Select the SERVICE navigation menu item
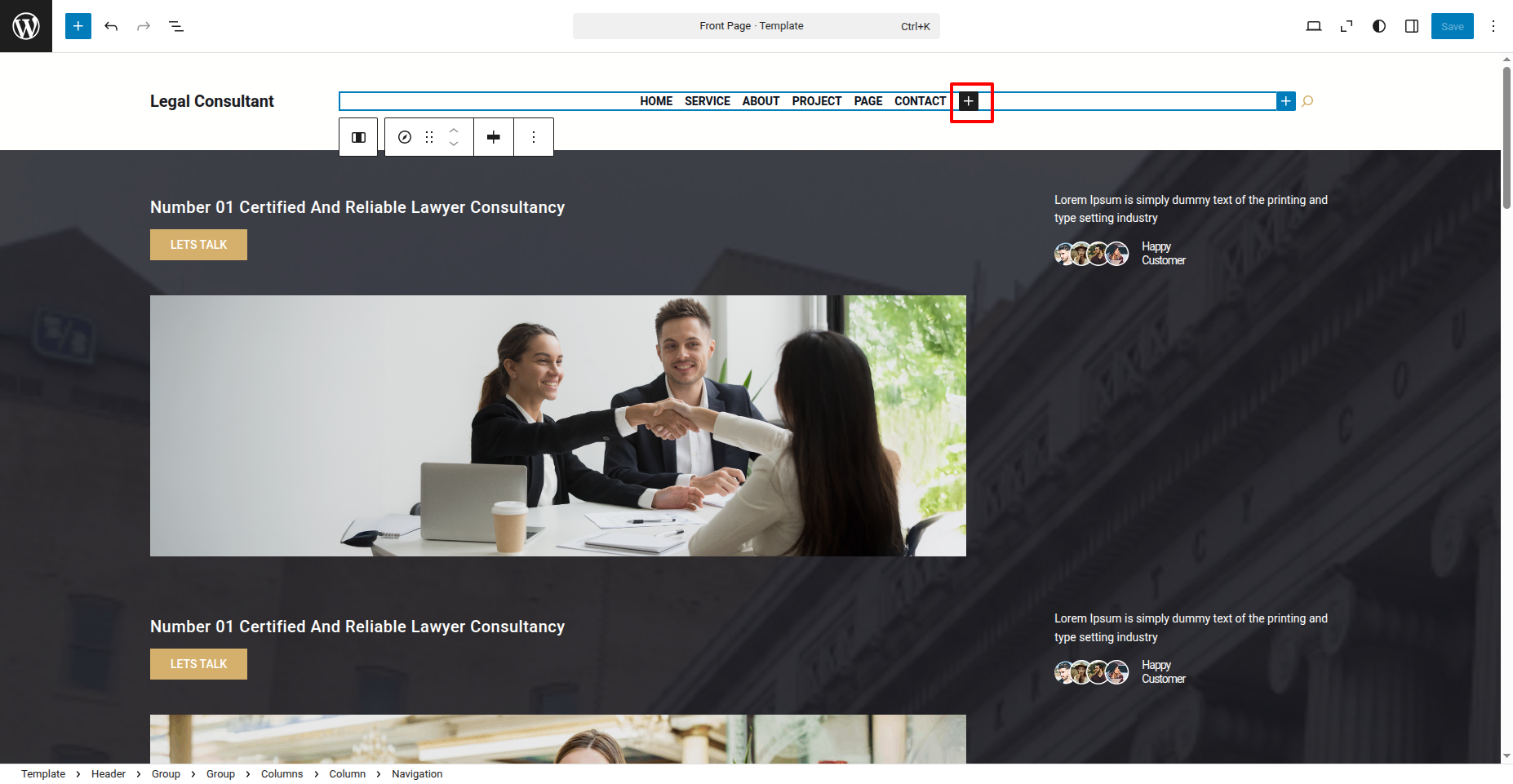Image resolution: width=1513 pixels, height=784 pixels. tap(707, 101)
